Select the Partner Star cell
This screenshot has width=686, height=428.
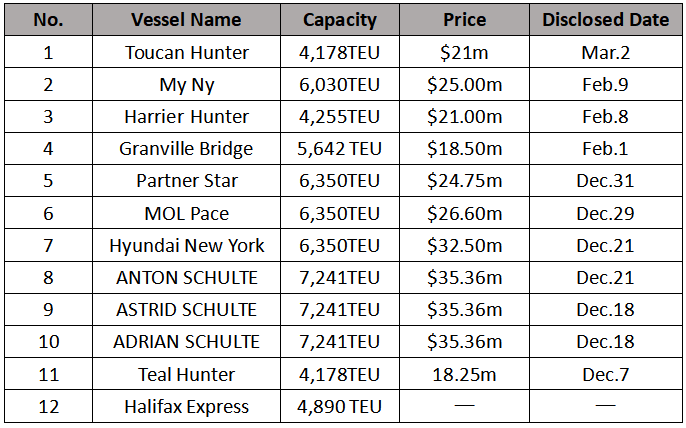coord(186,181)
